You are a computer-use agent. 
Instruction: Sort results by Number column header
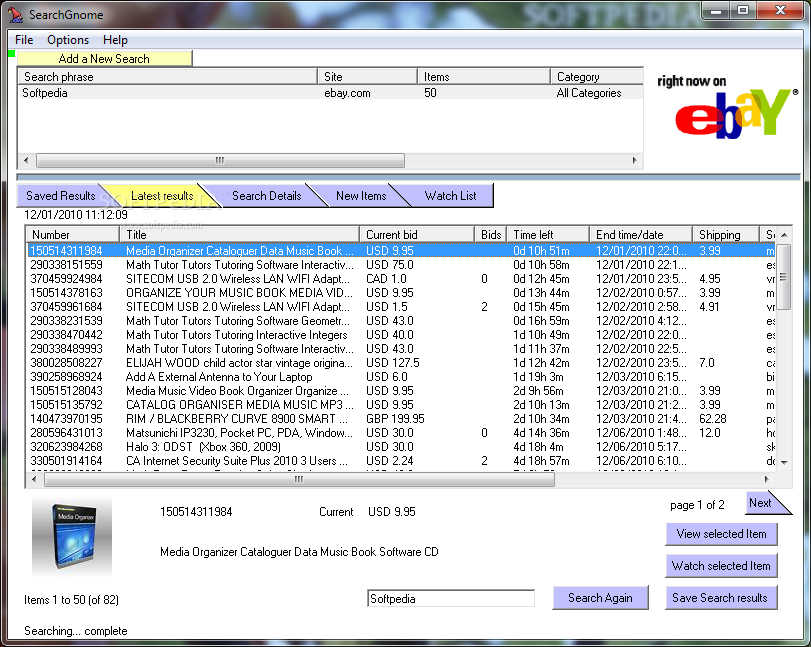tap(72, 235)
